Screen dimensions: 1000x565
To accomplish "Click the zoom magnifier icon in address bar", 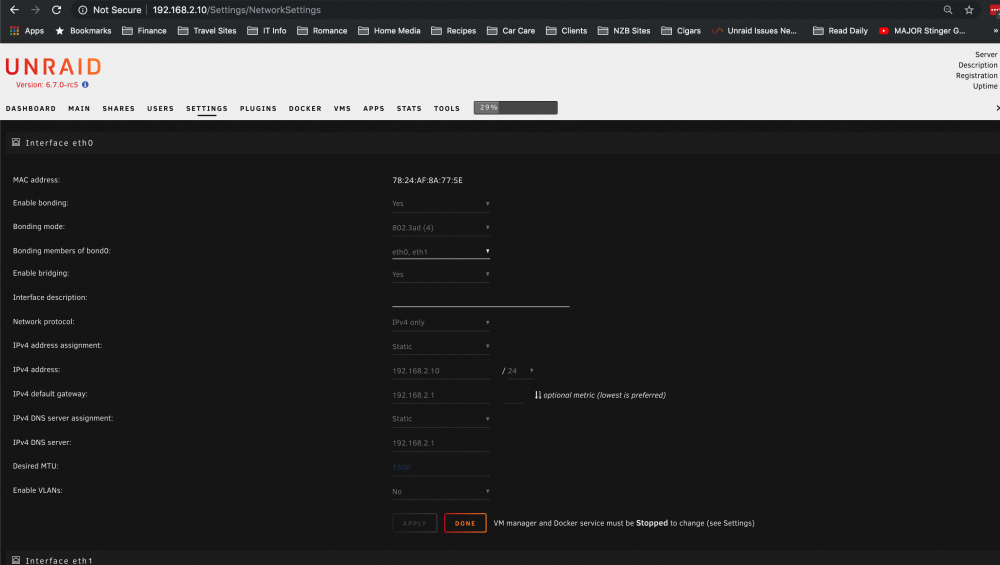I will (948, 10).
